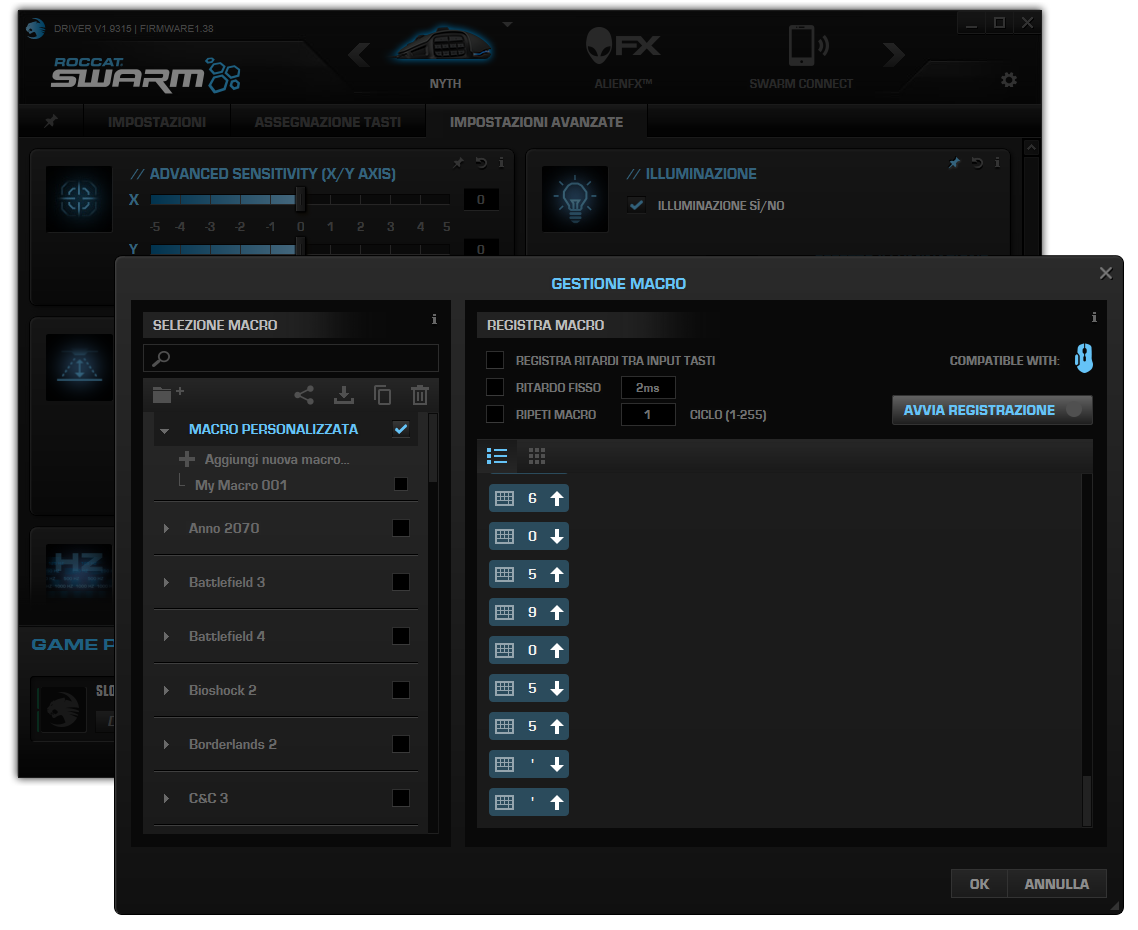Open the Impostazioni Avanzate tab
Screen dimensions: 1138x930
tap(536, 122)
